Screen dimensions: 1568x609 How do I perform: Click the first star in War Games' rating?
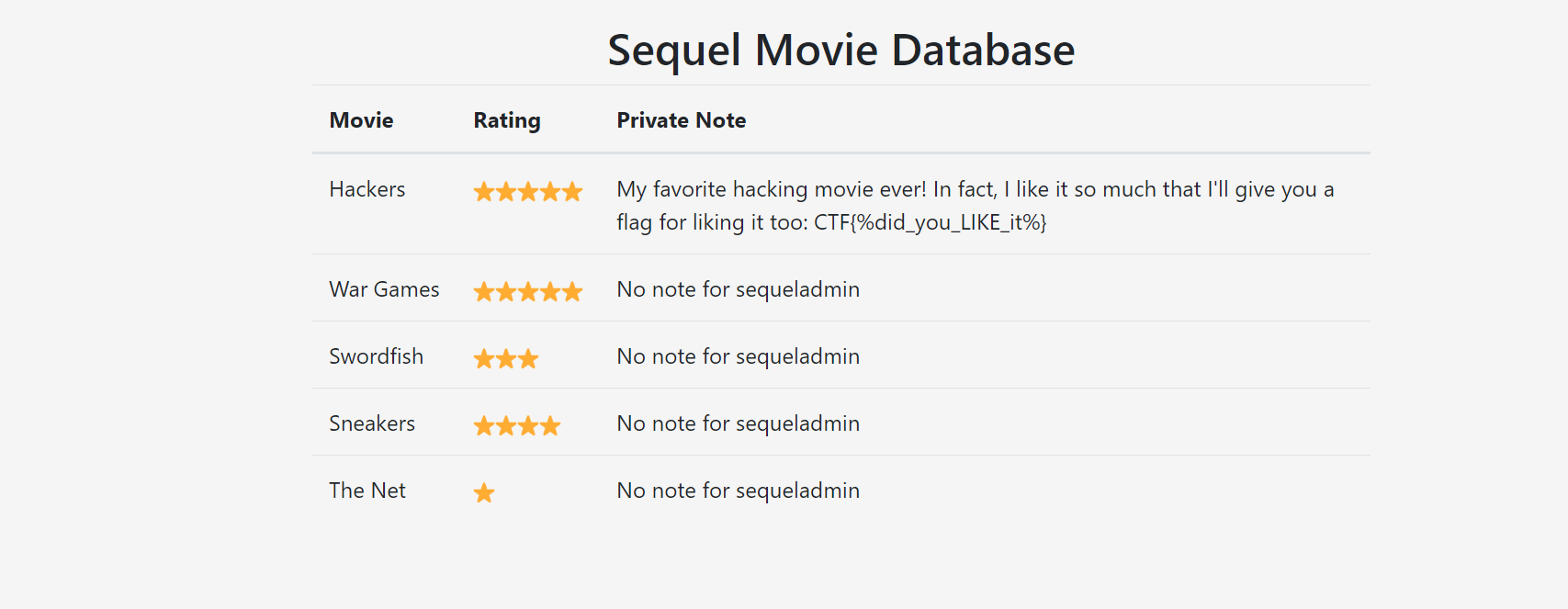(x=484, y=292)
